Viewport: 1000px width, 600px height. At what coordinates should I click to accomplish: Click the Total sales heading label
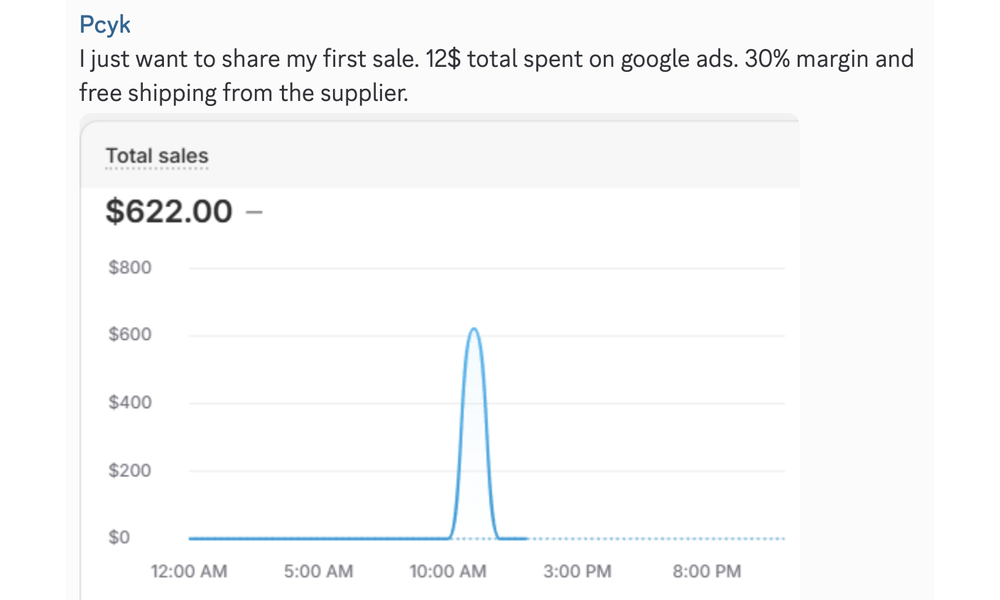click(157, 156)
